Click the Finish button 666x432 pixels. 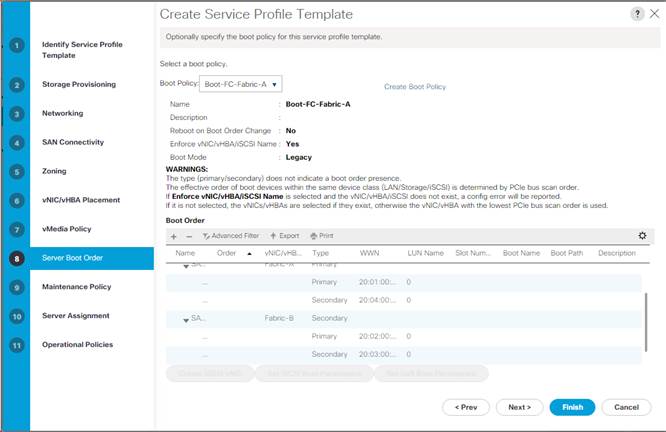pyautogui.click(x=572, y=407)
